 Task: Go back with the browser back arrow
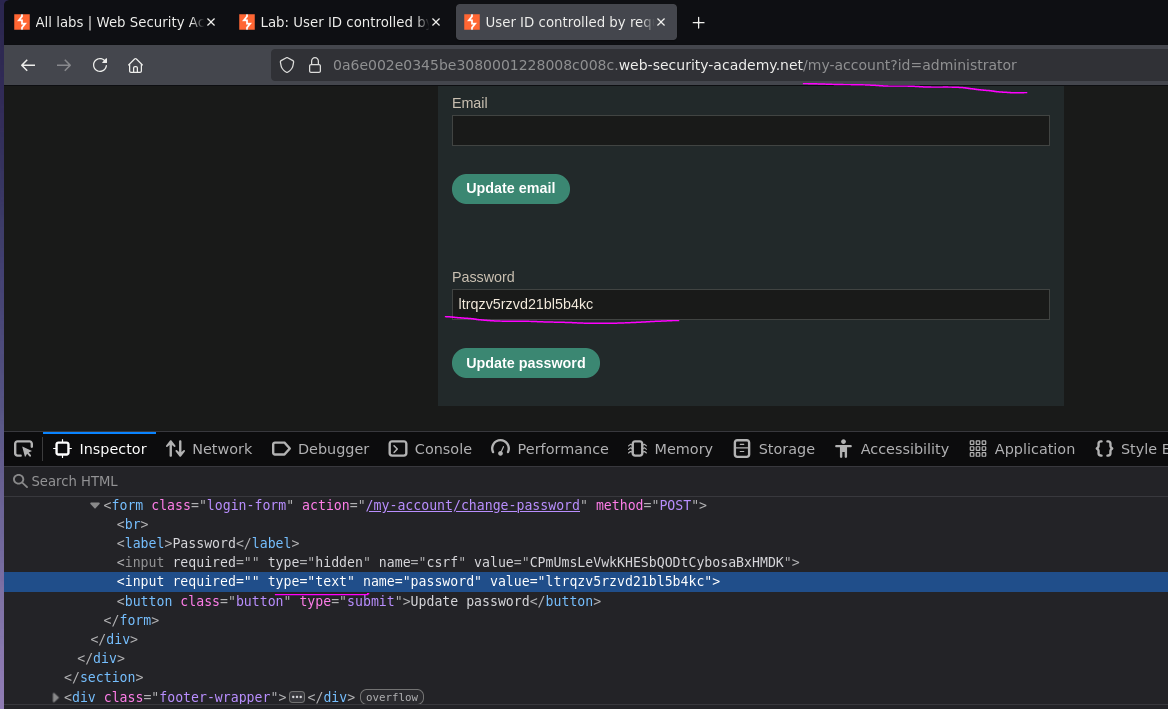pyautogui.click(x=28, y=66)
